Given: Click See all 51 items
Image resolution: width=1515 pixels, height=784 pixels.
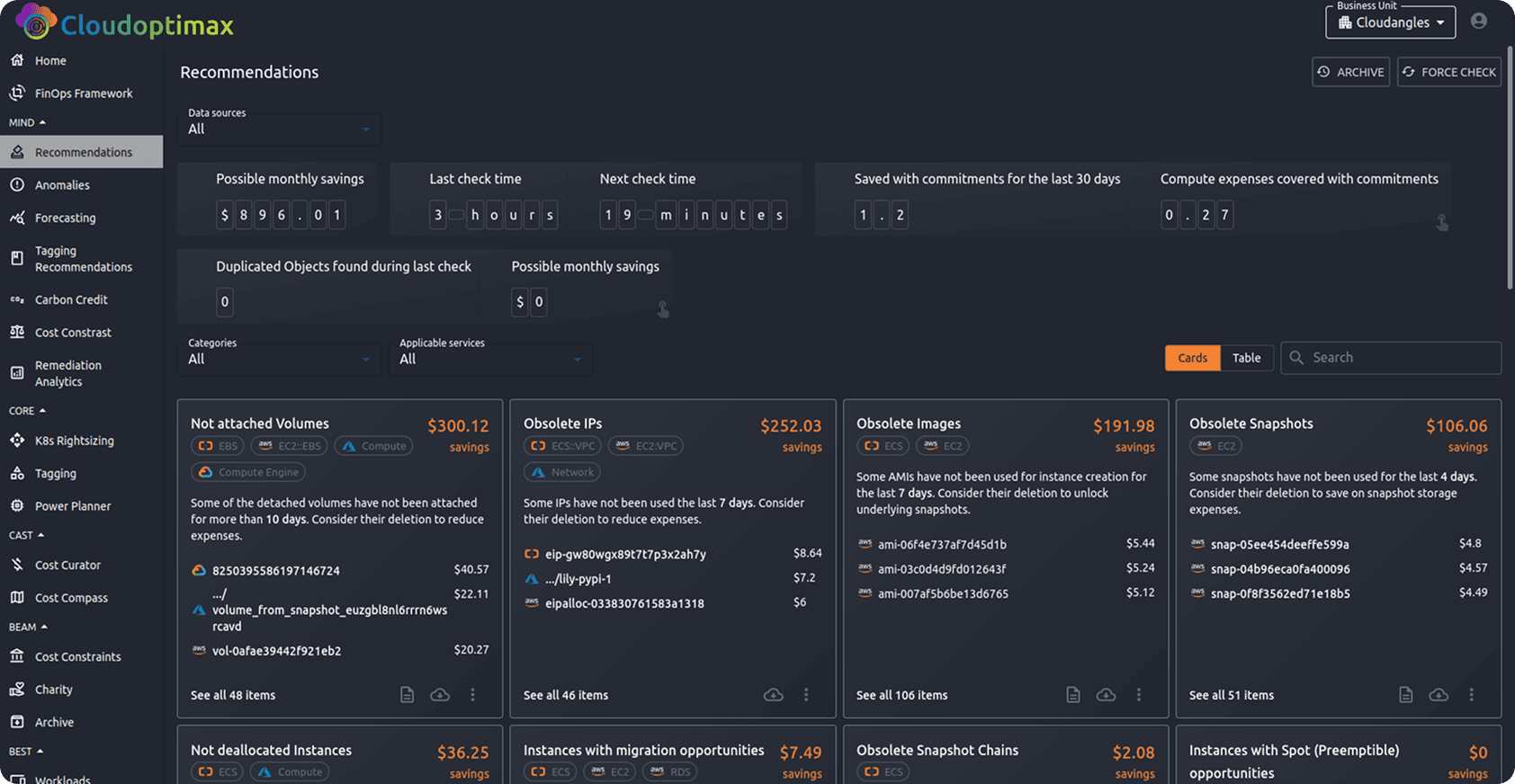Looking at the screenshot, I should (x=1232, y=695).
